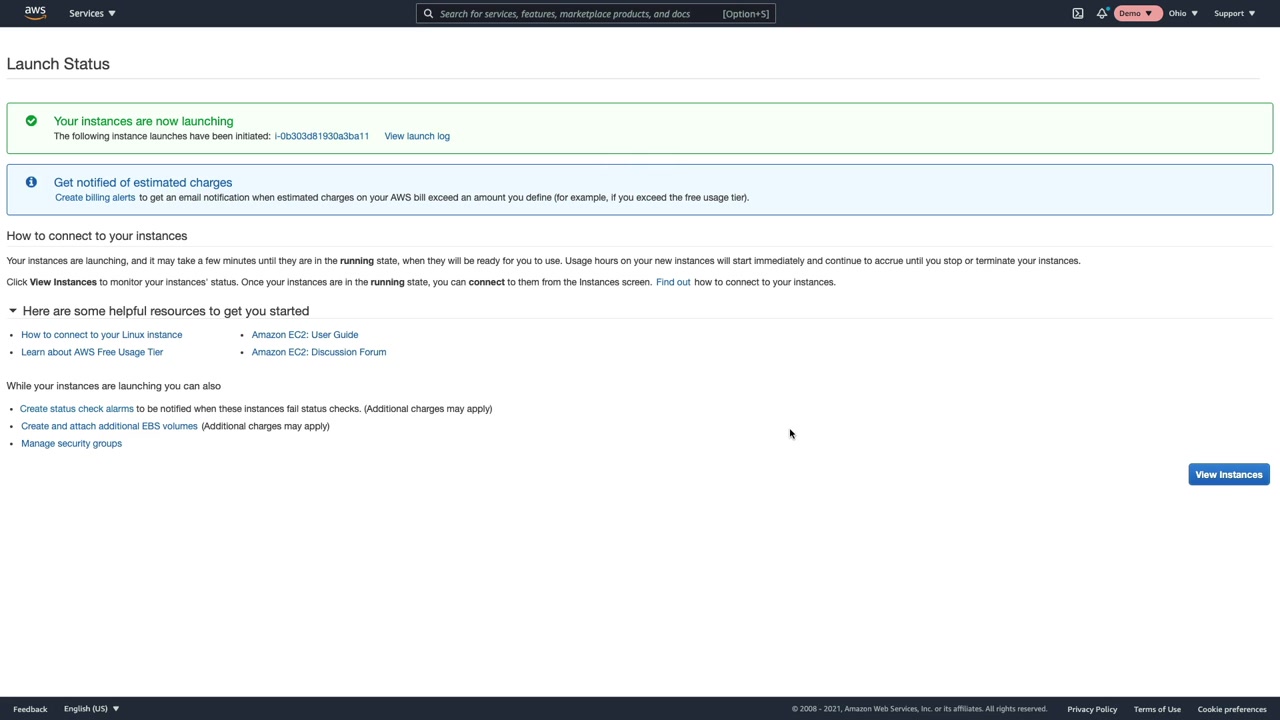Viewport: 1280px width, 720px height.
Task: Open the Privacy Policy
Action: click(x=1092, y=709)
